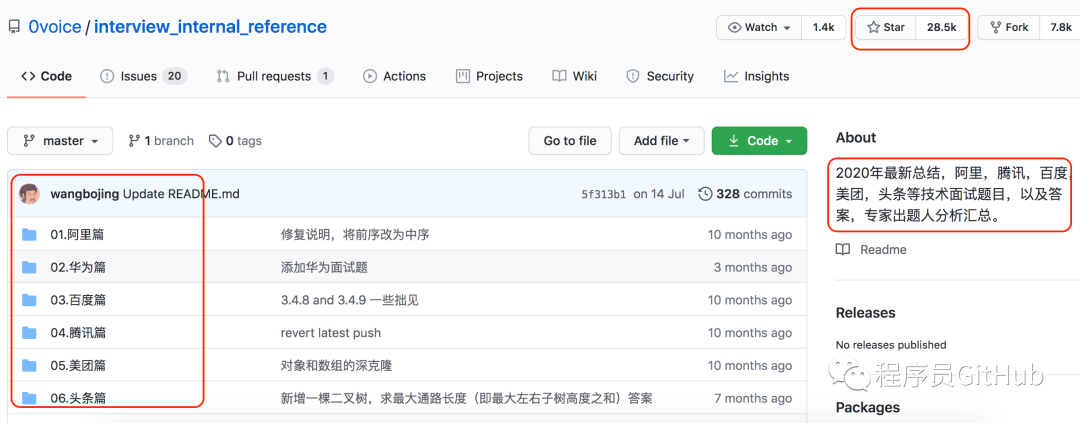1080x423 pixels.
Task: Open the 04.腾讯篇 folder
Action: point(78,333)
